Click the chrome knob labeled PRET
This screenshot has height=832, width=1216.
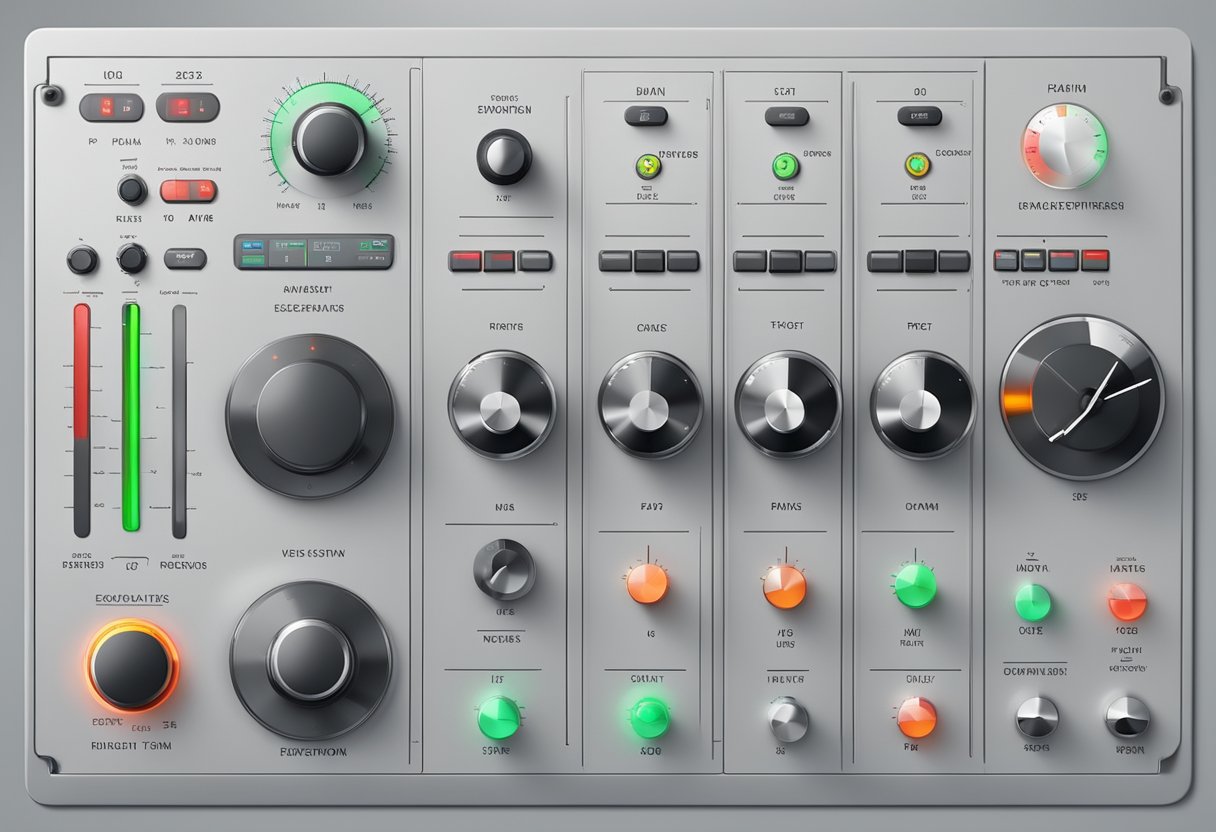921,404
